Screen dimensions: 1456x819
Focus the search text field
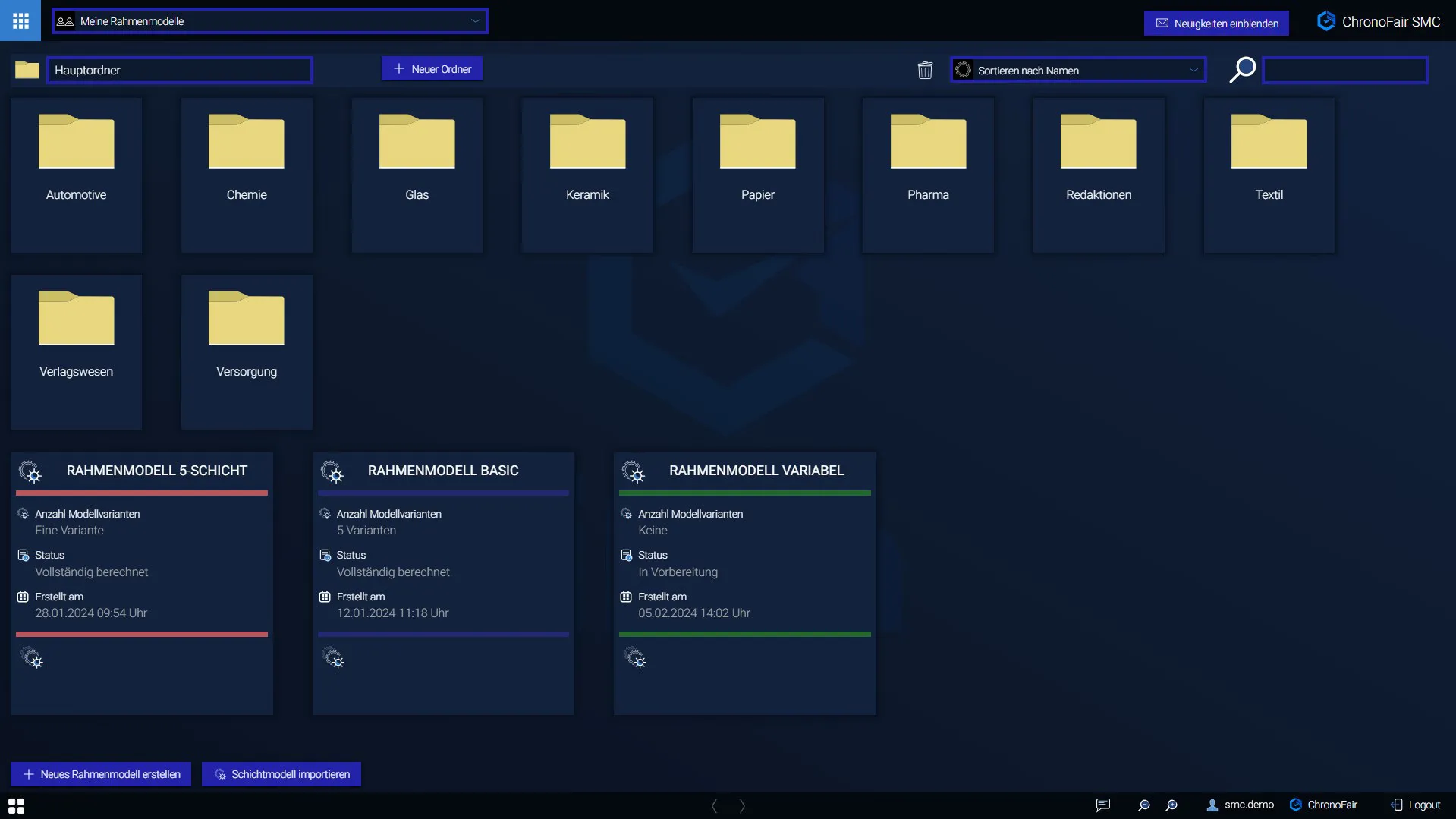[x=1345, y=70]
